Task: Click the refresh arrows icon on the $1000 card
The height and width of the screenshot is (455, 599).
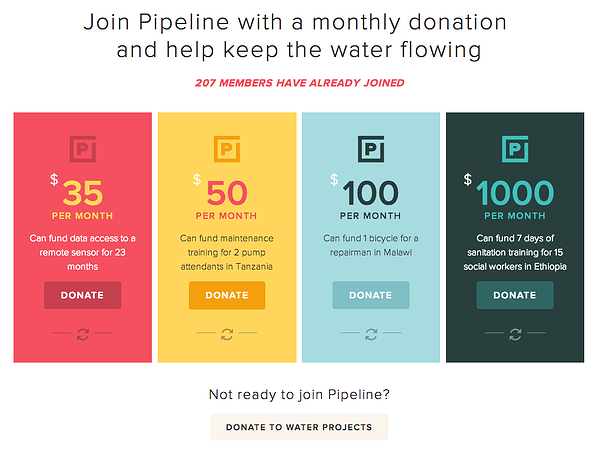Action: 515,334
